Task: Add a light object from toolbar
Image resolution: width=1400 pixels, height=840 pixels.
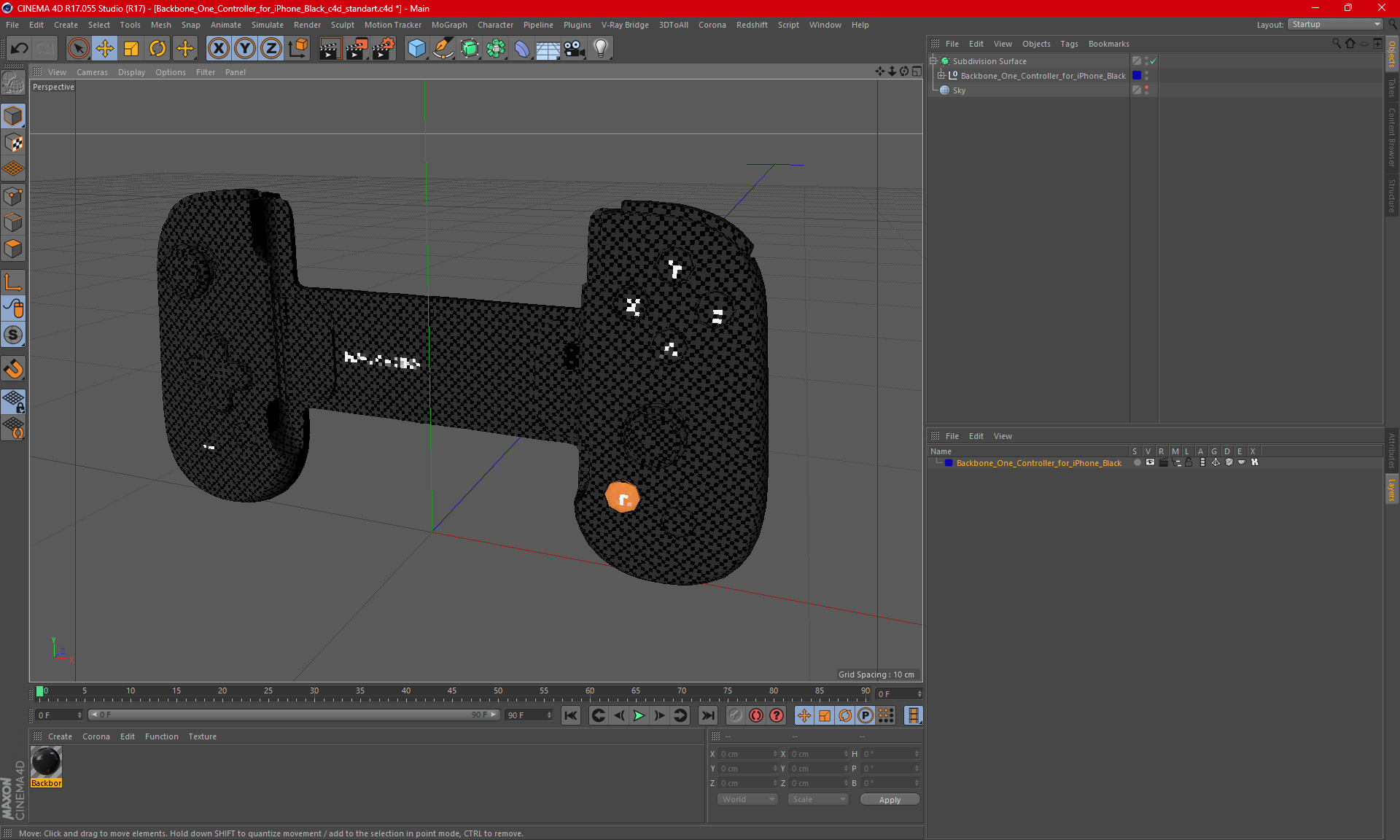Action: pyautogui.click(x=600, y=49)
